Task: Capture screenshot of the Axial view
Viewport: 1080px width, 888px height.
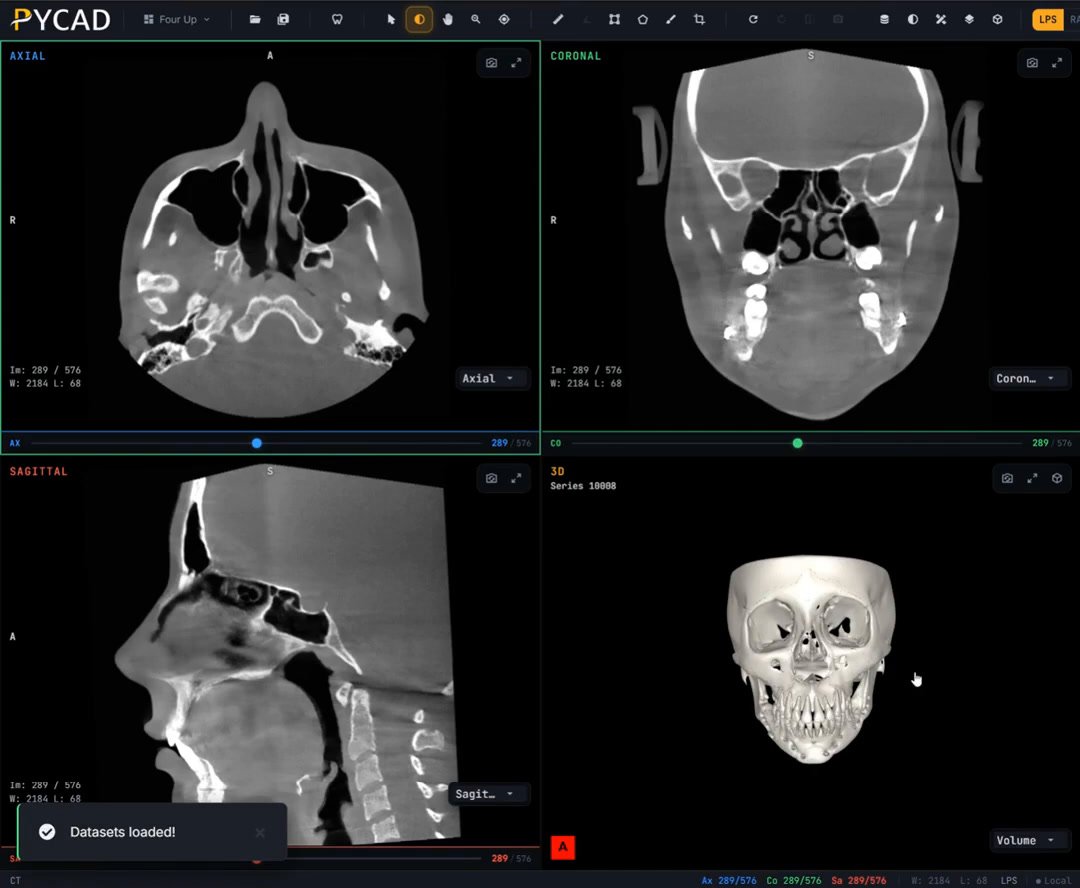Action: (x=491, y=63)
